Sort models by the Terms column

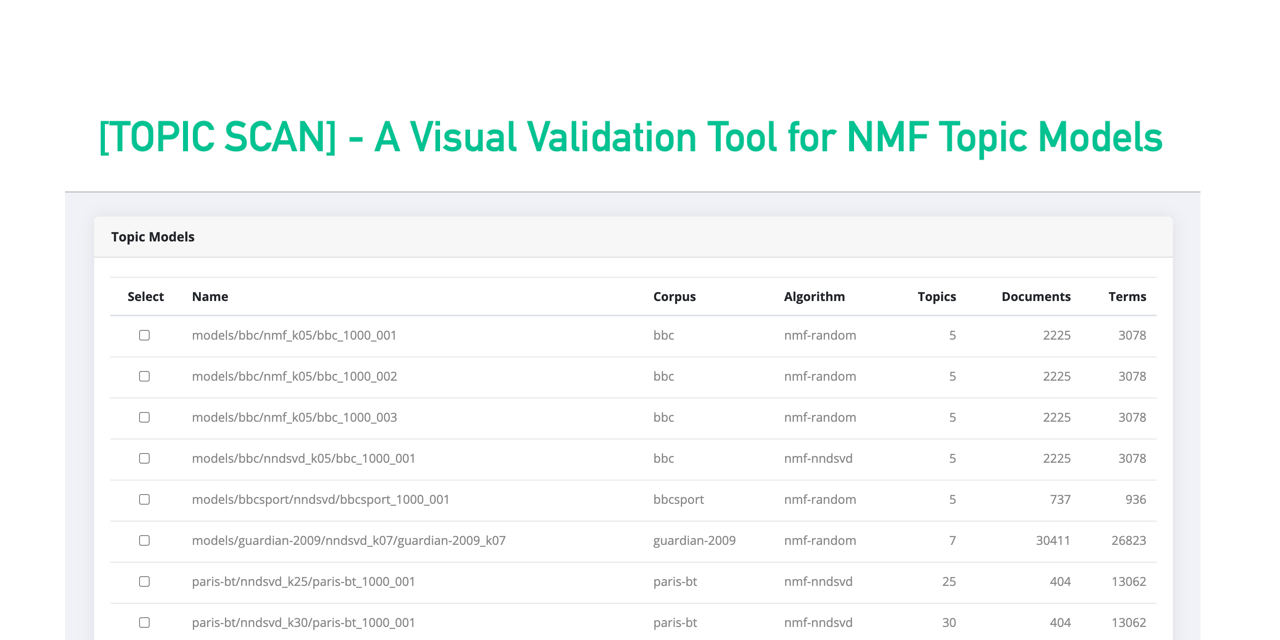(x=1127, y=296)
